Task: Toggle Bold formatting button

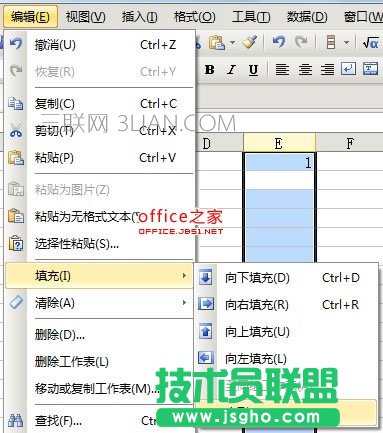Action: pyautogui.click(x=210, y=70)
